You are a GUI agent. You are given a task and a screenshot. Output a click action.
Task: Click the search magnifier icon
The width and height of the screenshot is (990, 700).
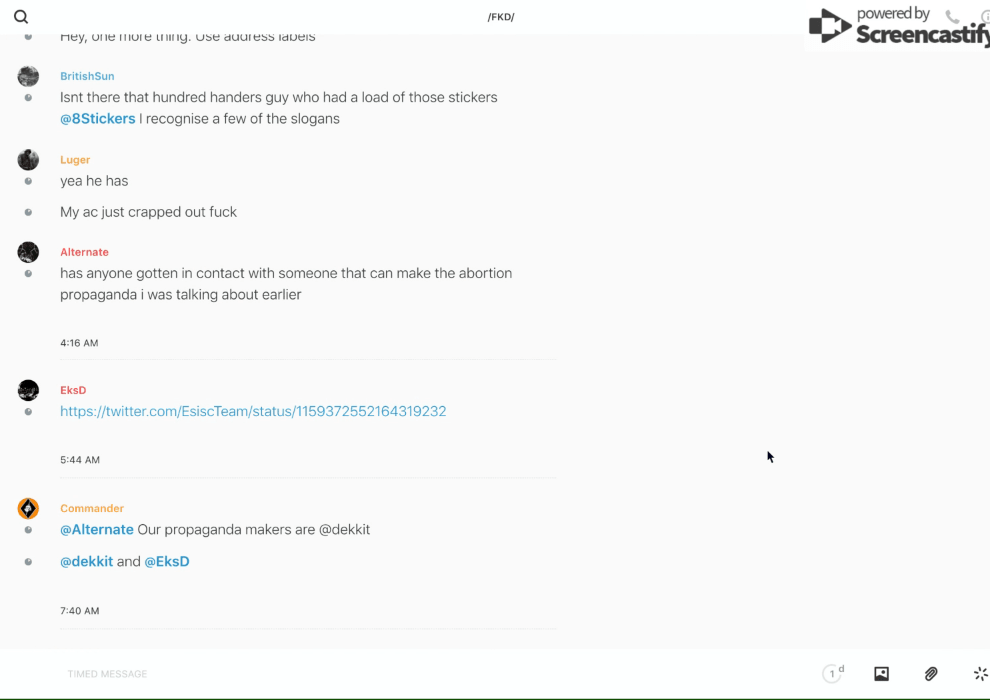click(x=21, y=17)
